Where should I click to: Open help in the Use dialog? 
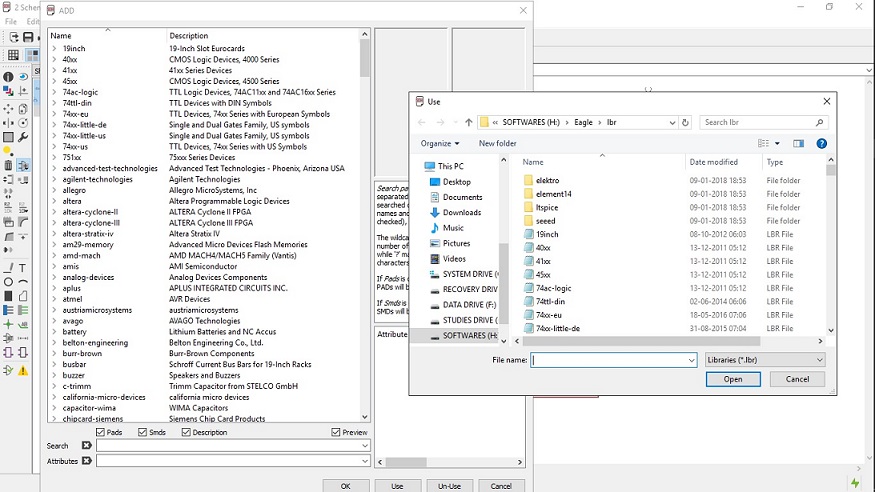click(821, 143)
